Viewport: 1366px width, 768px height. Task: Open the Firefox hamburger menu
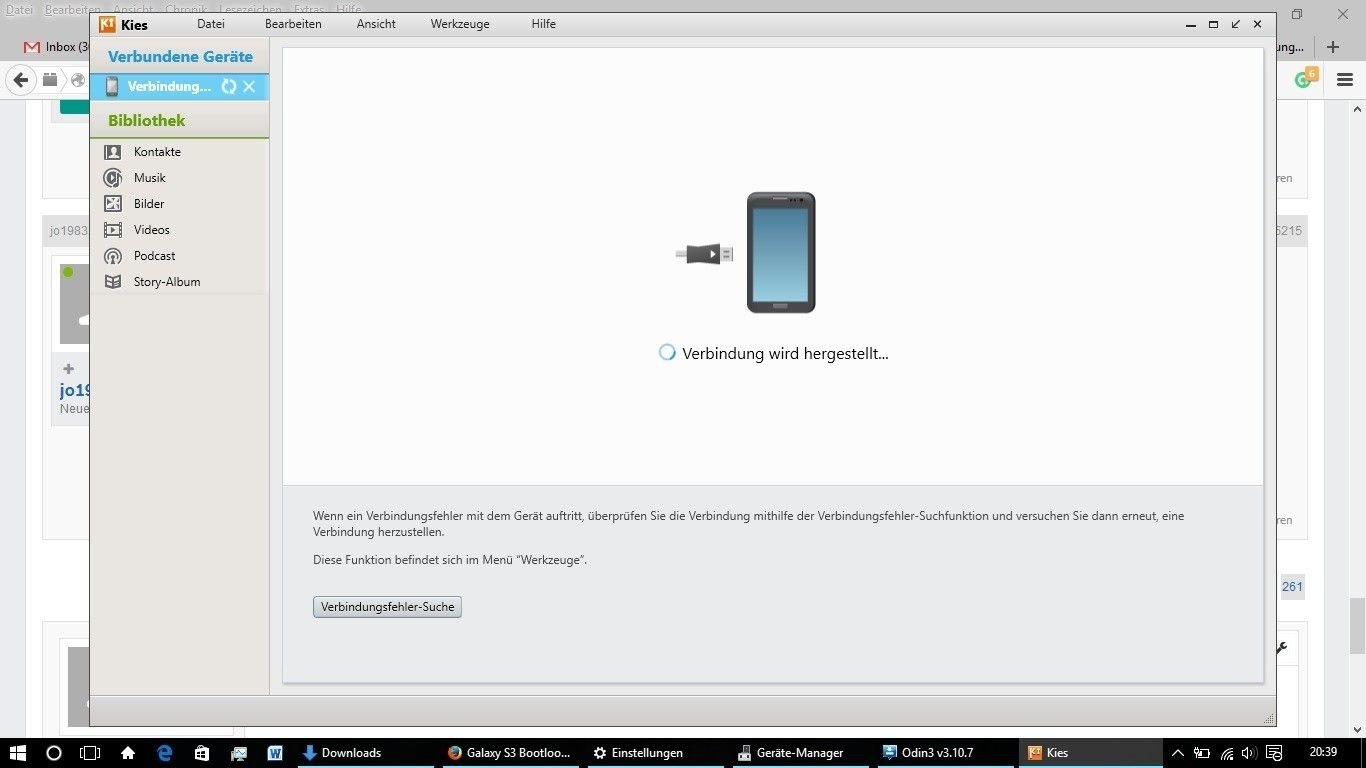click(x=1345, y=80)
